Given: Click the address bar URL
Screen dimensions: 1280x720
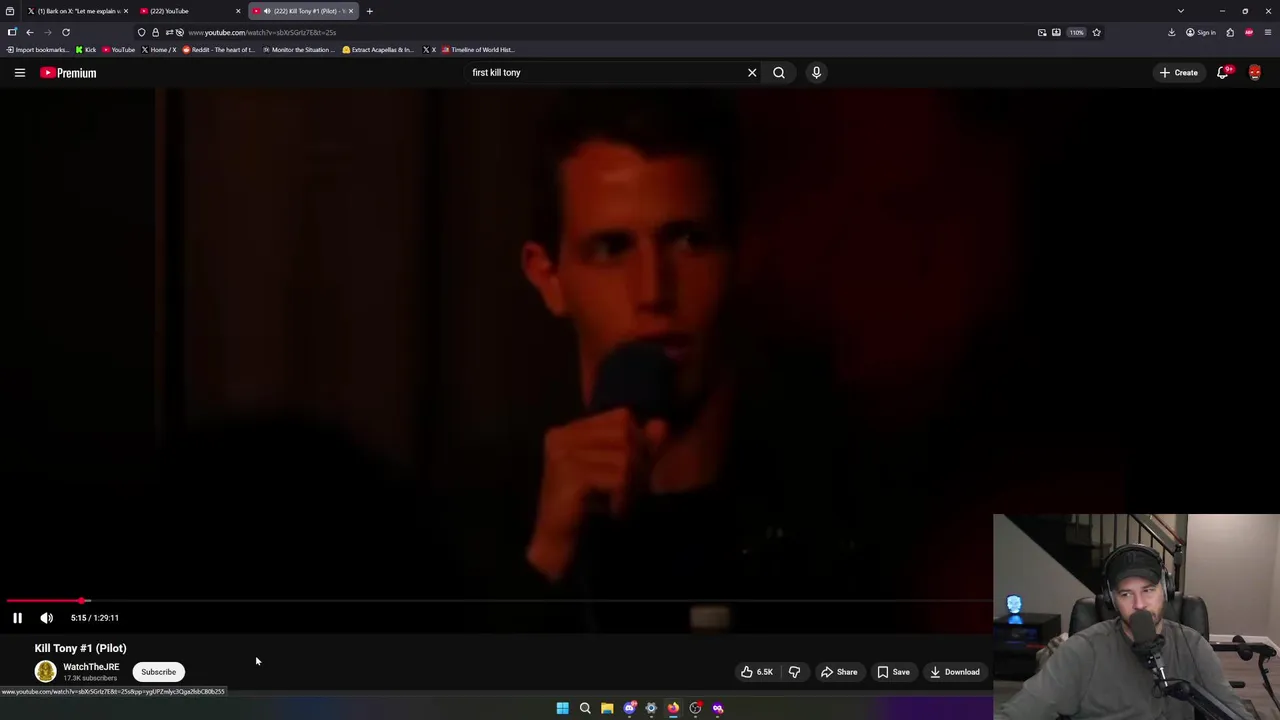Looking at the screenshot, I should click(262, 32).
